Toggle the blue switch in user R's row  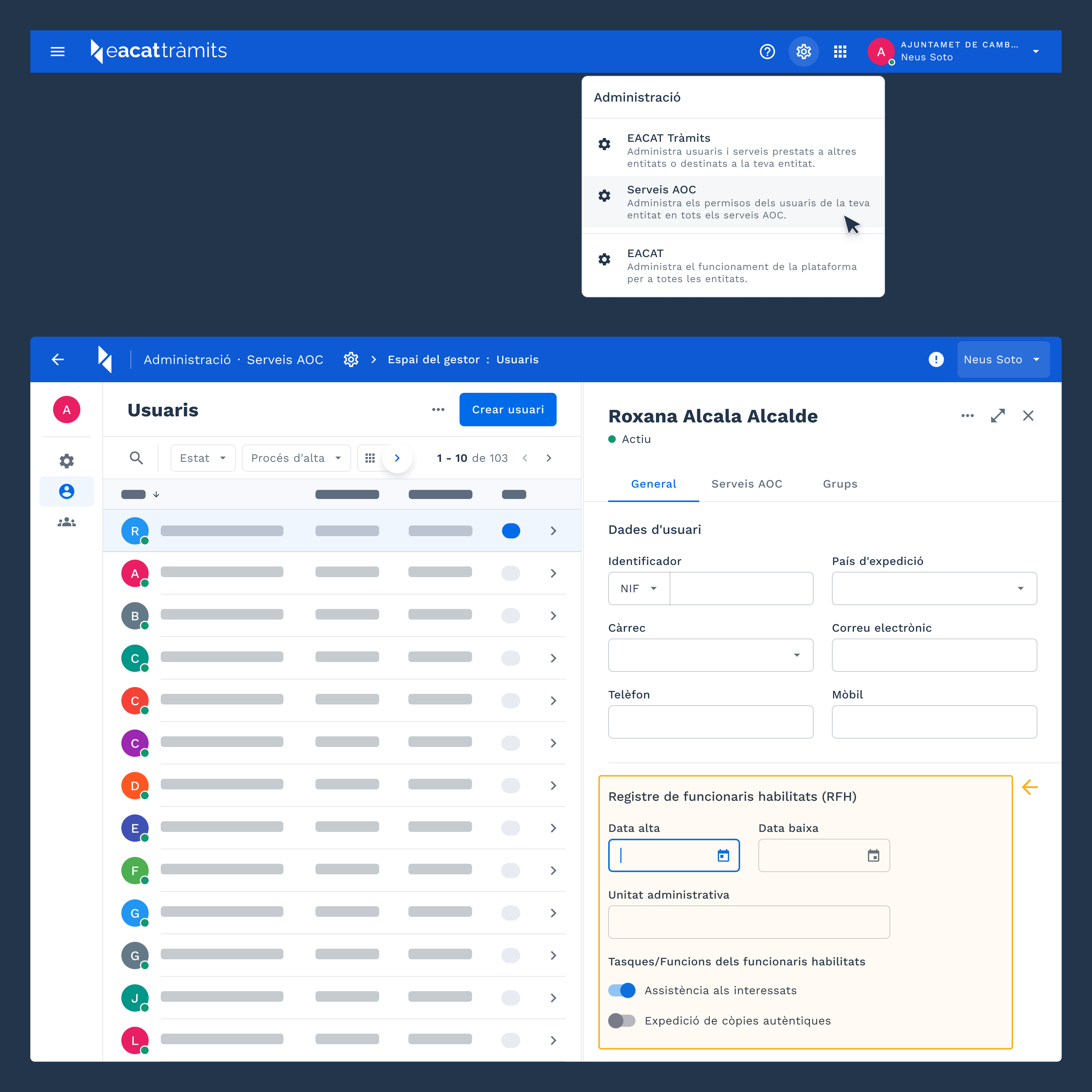[511, 531]
